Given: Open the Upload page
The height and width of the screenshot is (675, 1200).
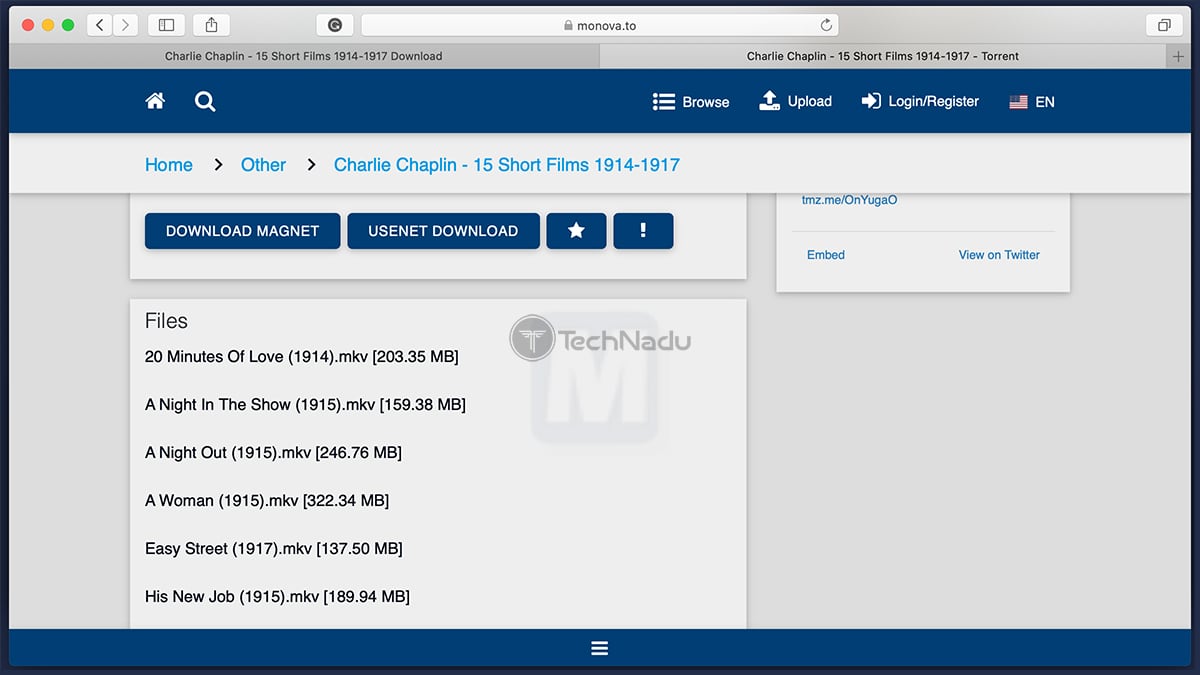Looking at the screenshot, I should tap(796, 101).
